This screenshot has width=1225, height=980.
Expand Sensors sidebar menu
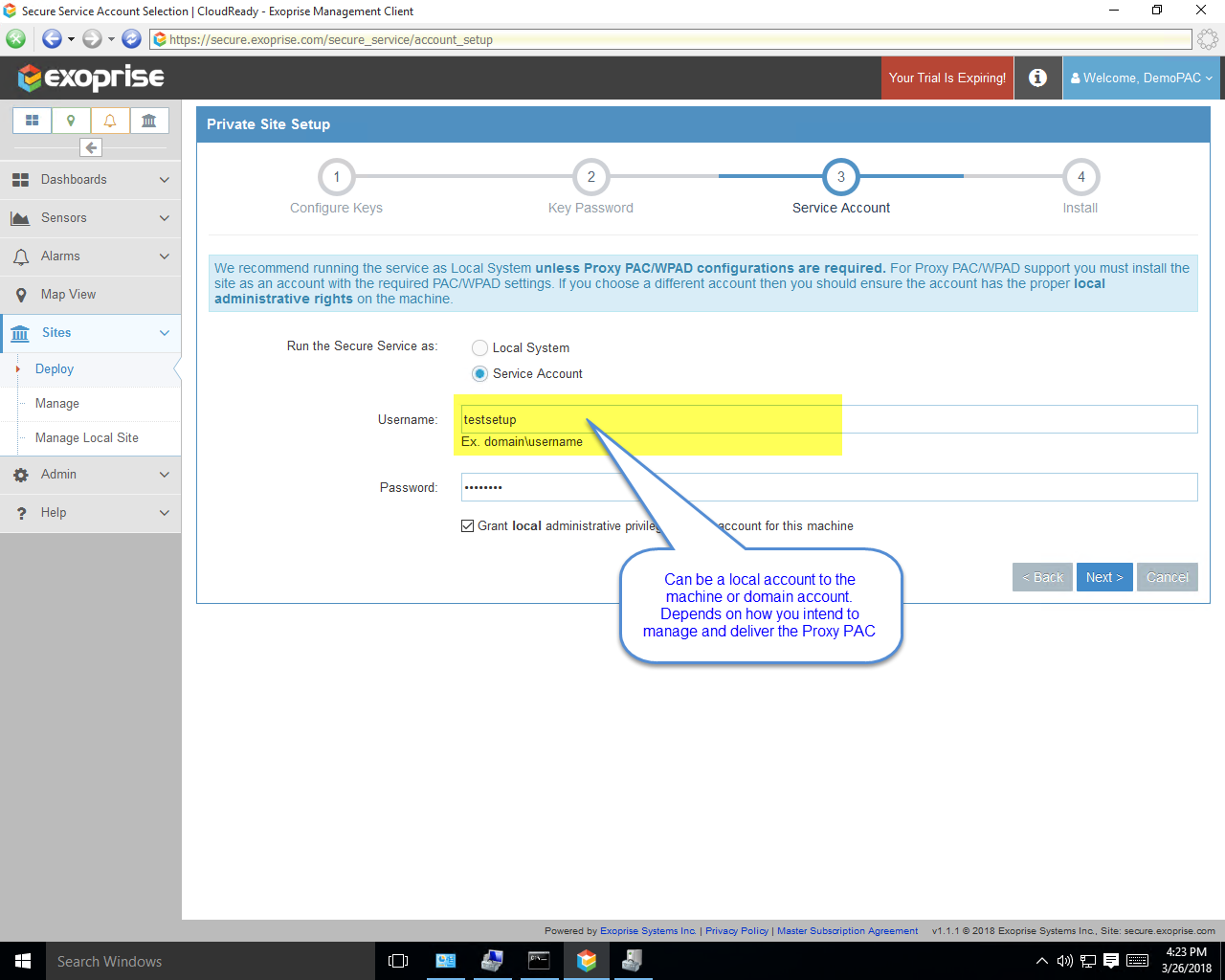click(91, 218)
